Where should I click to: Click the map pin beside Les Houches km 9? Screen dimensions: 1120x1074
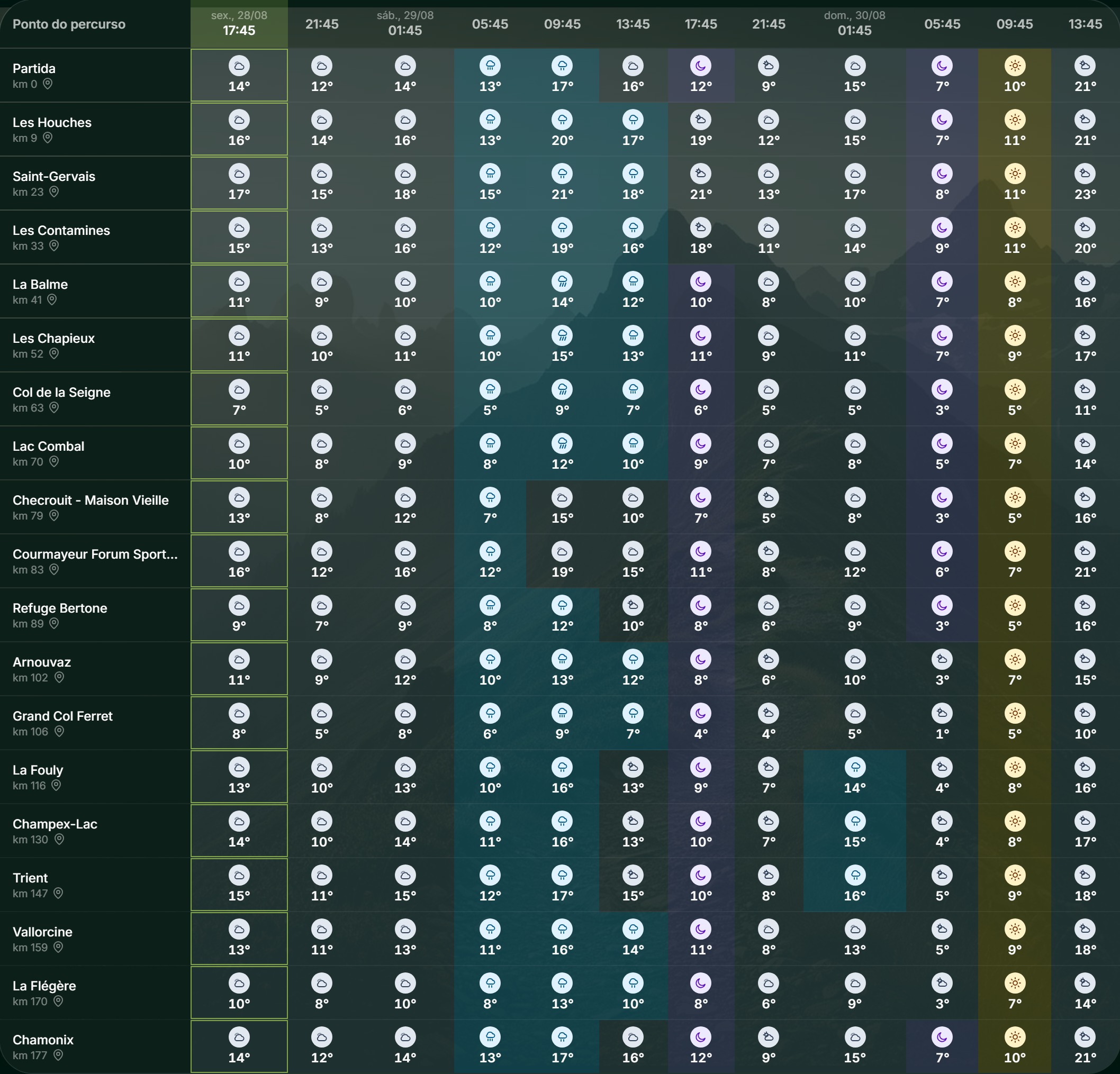click(x=48, y=138)
